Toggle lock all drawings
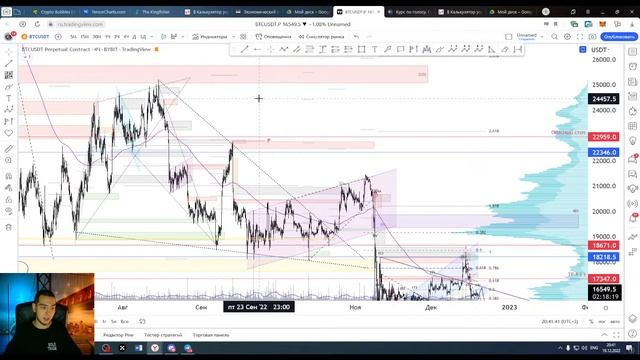Screen dimensions: 640x360 click(9, 200)
